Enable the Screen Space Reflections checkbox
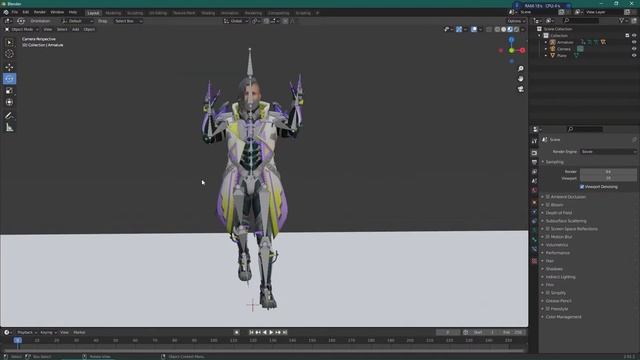The height and width of the screenshot is (360, 640). coord(548,229)
